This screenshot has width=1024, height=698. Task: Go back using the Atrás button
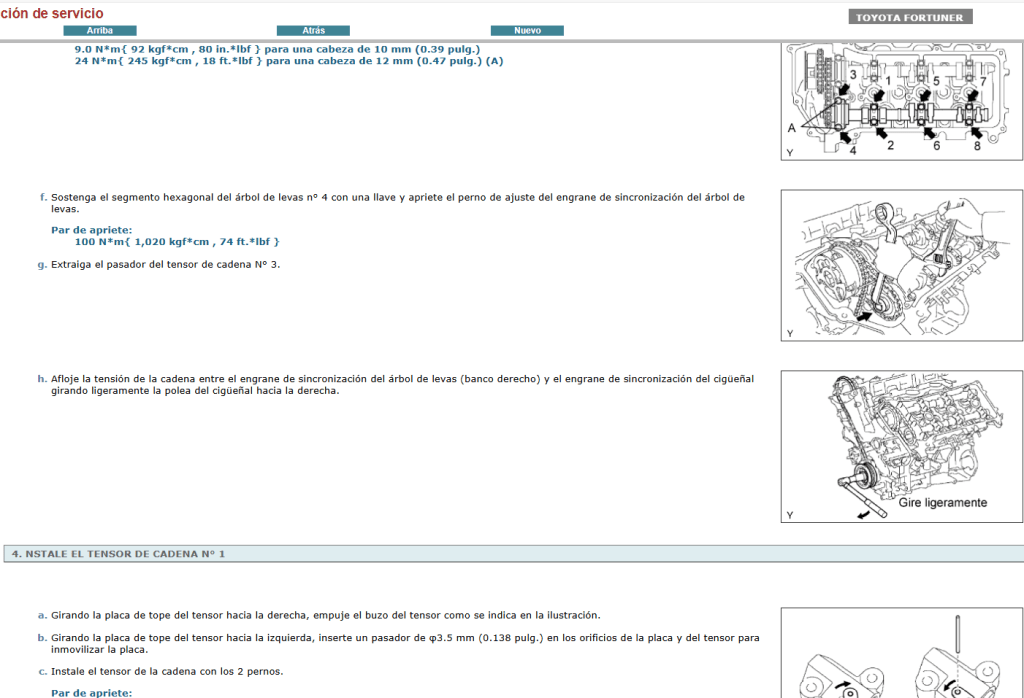click(313, 31)
